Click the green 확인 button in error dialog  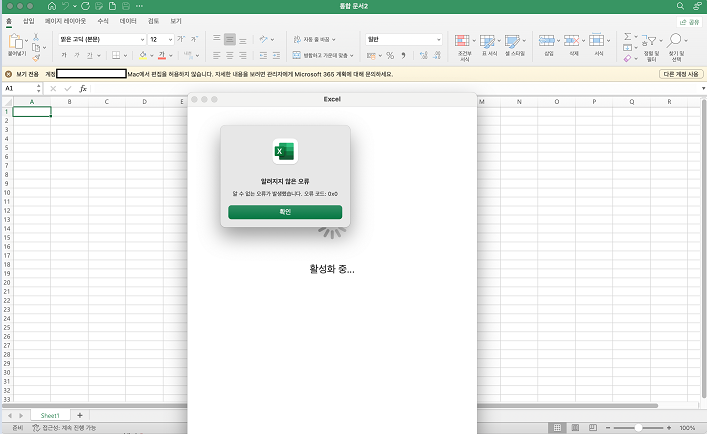(x=285, y=212)
